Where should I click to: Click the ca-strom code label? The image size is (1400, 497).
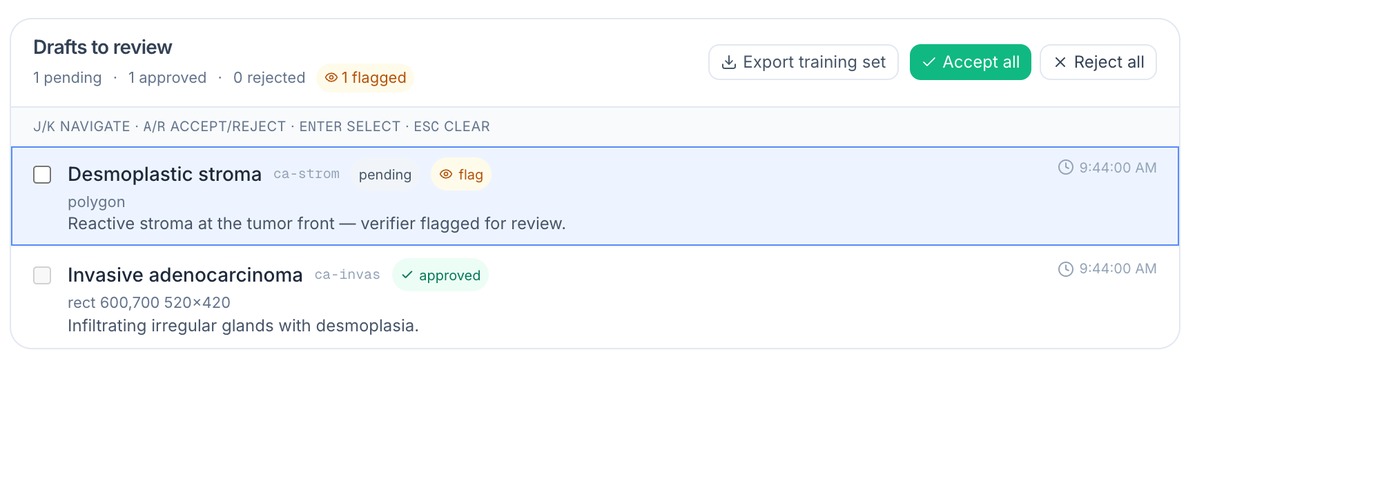click(x=307, y=174)
